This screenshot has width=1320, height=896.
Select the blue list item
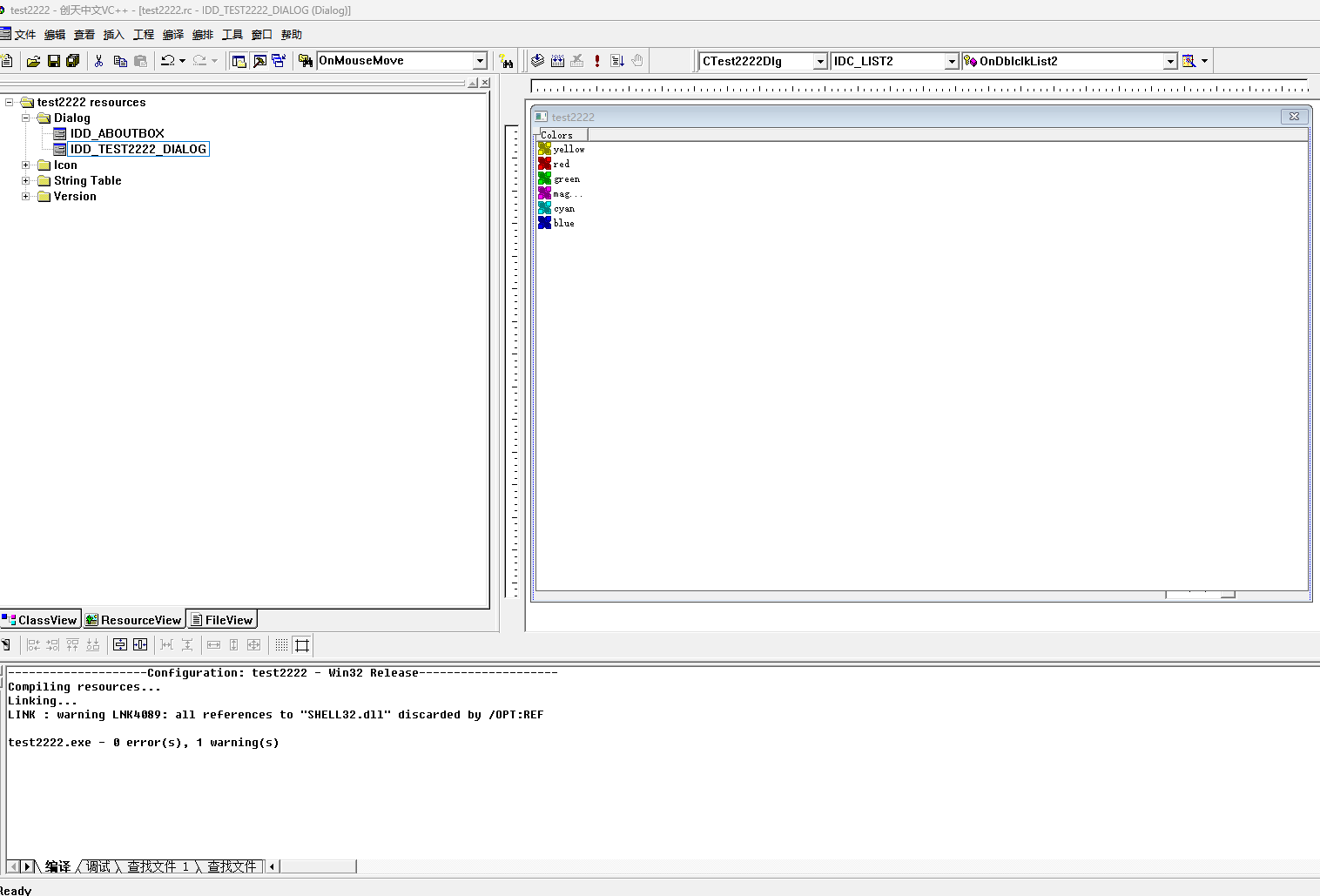tap(556, 224)
